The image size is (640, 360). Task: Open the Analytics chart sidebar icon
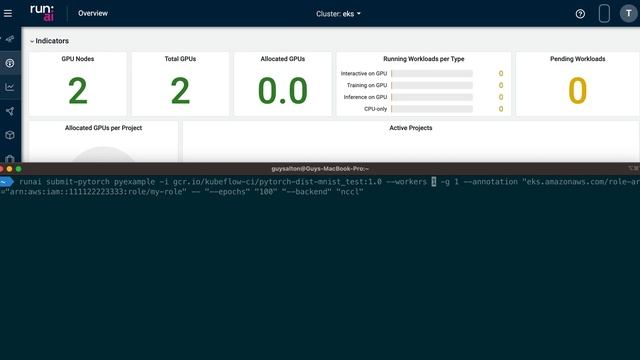click(x=10, y=87)
